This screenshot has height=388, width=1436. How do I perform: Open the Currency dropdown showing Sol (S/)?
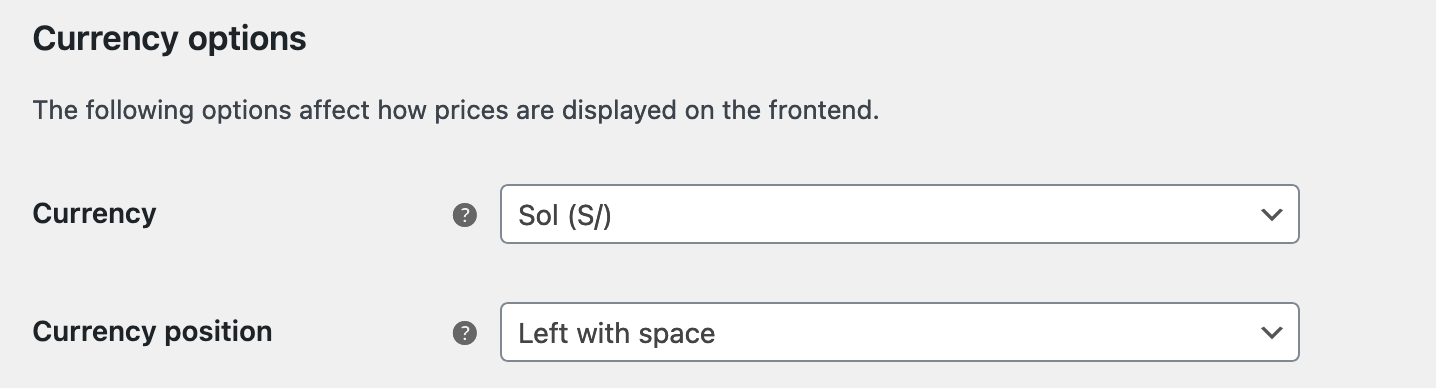point(899,214)
